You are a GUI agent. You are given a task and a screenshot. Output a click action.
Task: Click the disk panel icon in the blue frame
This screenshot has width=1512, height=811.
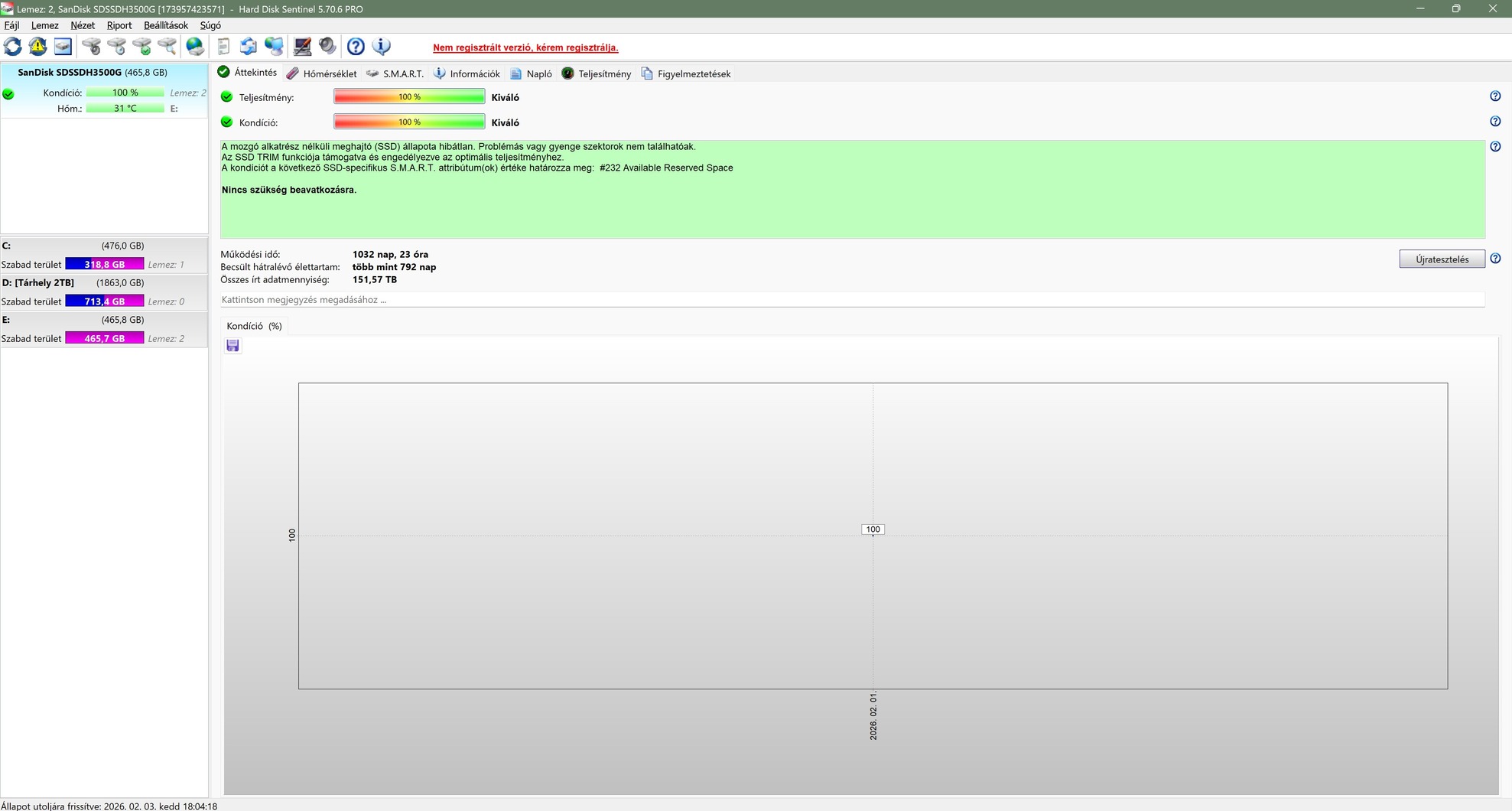[63, 47]
